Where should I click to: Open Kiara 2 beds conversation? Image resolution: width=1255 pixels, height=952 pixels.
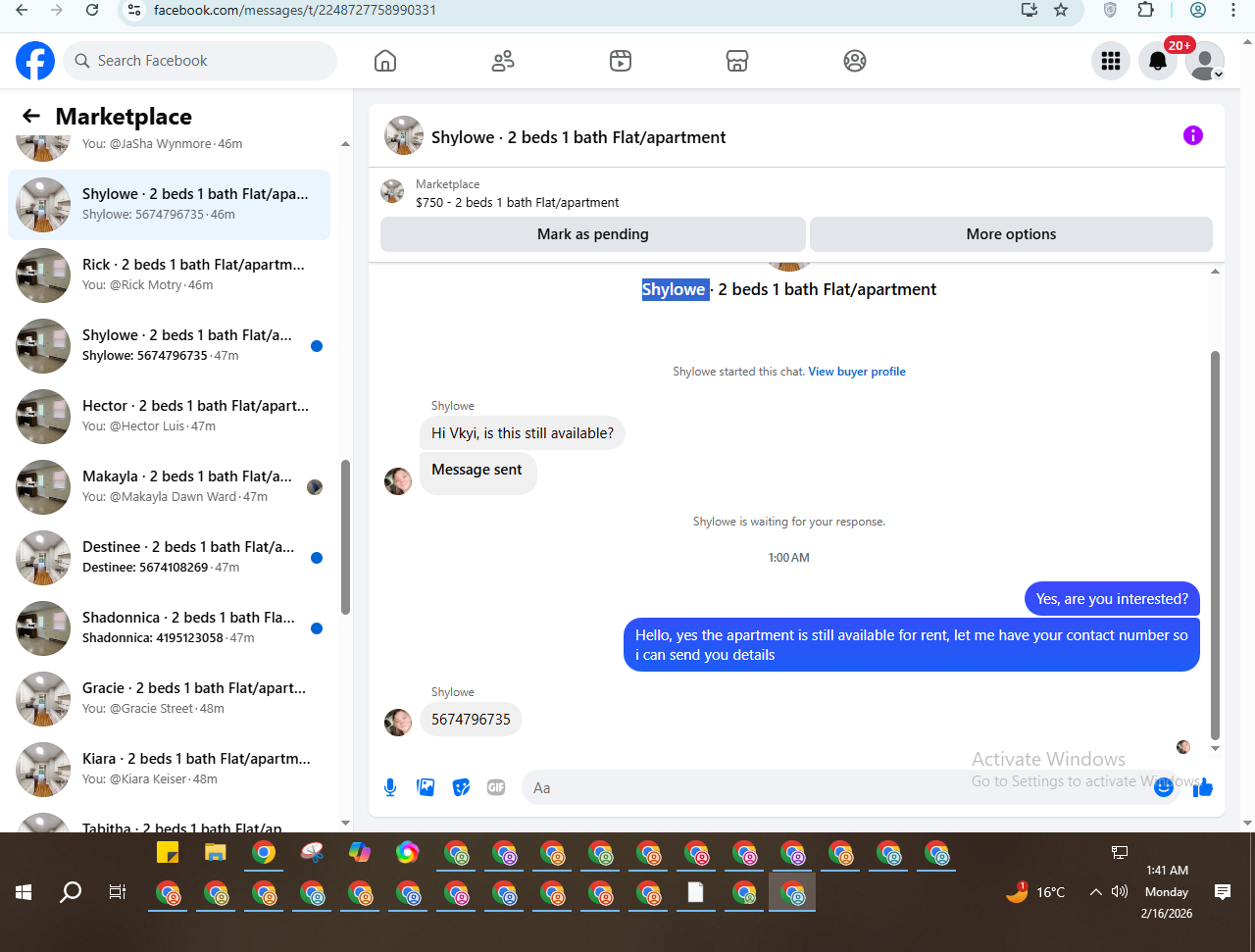(x=169, y=770)
